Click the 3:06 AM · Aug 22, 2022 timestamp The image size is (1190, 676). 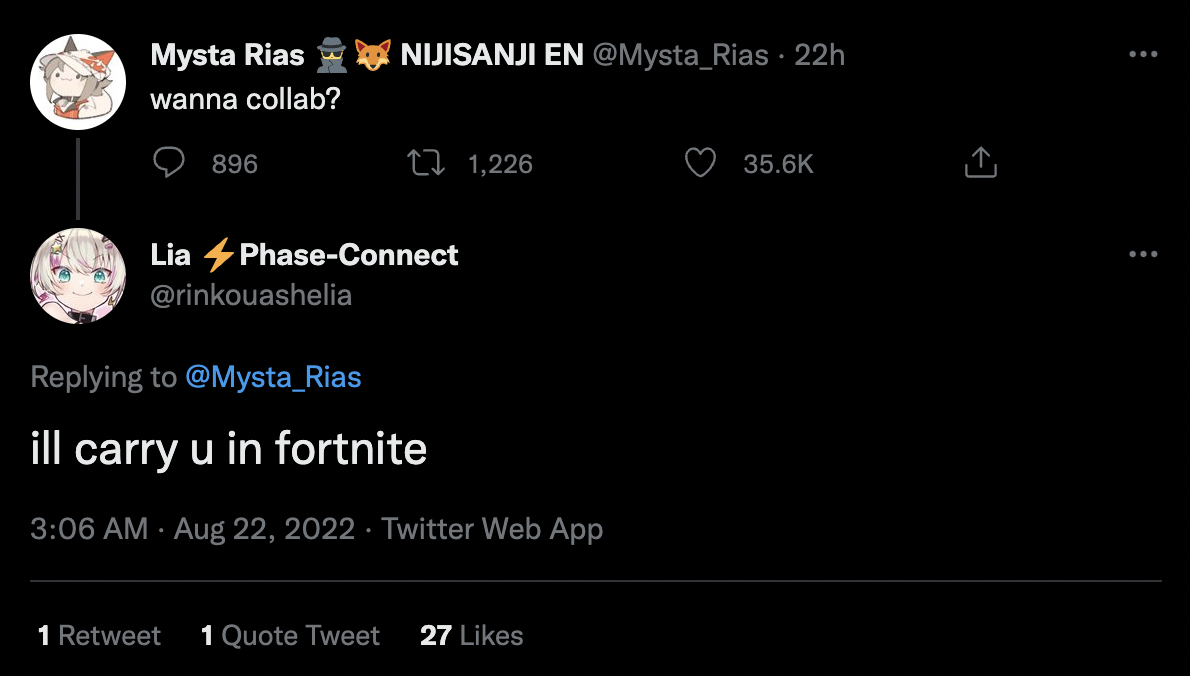point(192,528)
